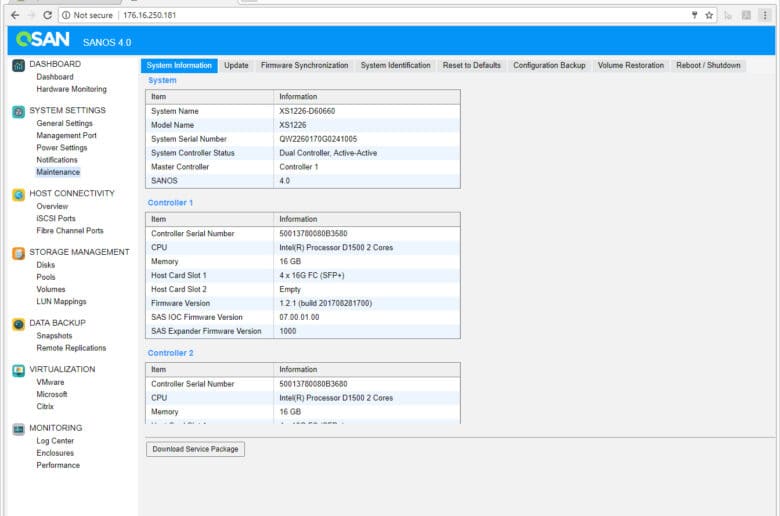
Task: Open Enclosures monitoring page
Action: (x=55, y=453)
